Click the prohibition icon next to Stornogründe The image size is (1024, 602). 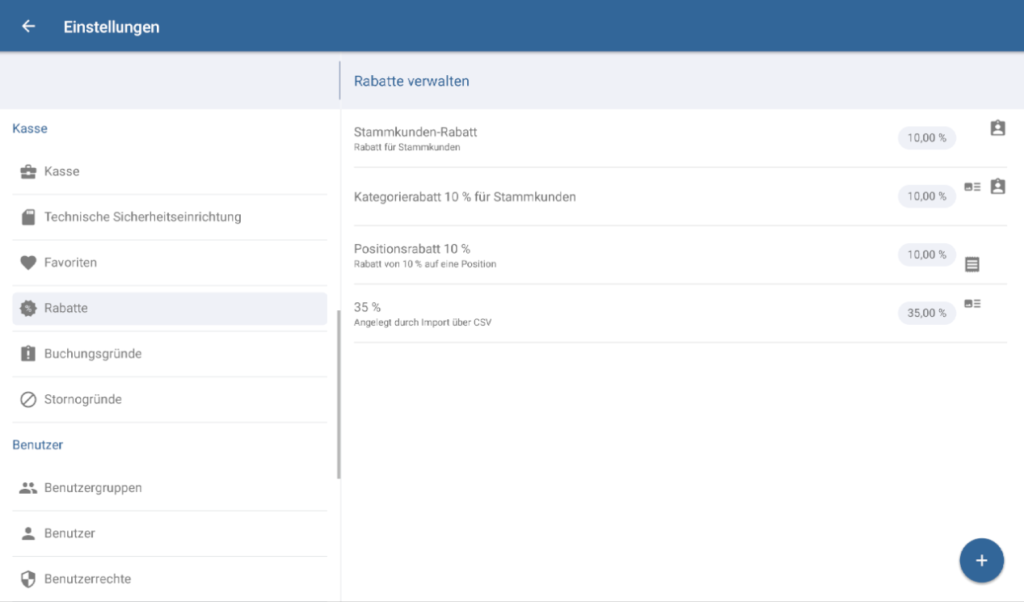pyautogui.click(x=29, y=399)
